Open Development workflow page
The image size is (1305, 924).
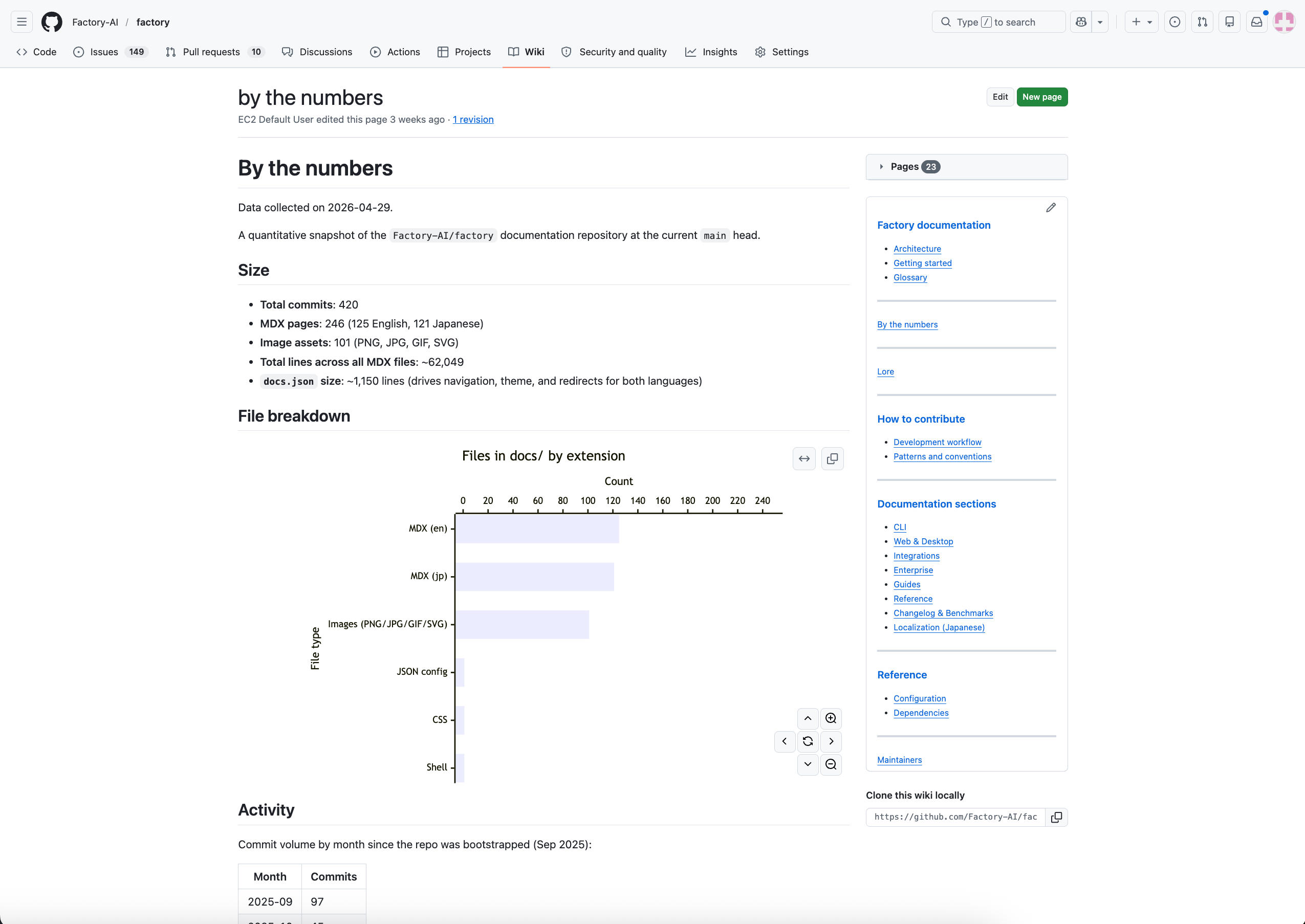(937, 442)
